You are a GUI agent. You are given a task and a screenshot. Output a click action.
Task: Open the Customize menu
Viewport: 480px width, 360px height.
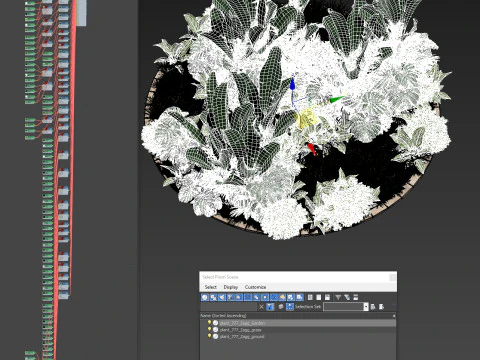(x=255, y=287)
